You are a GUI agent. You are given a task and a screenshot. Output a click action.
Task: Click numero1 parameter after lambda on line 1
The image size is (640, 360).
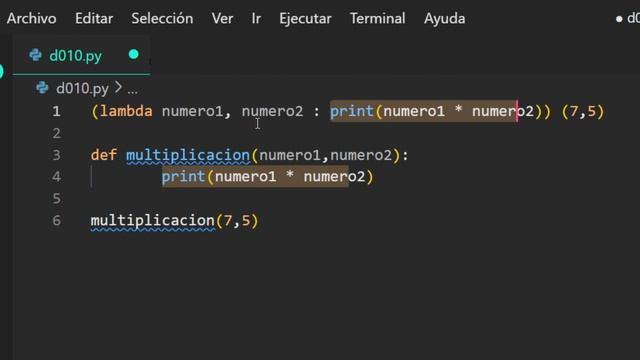tap(193, 111)
